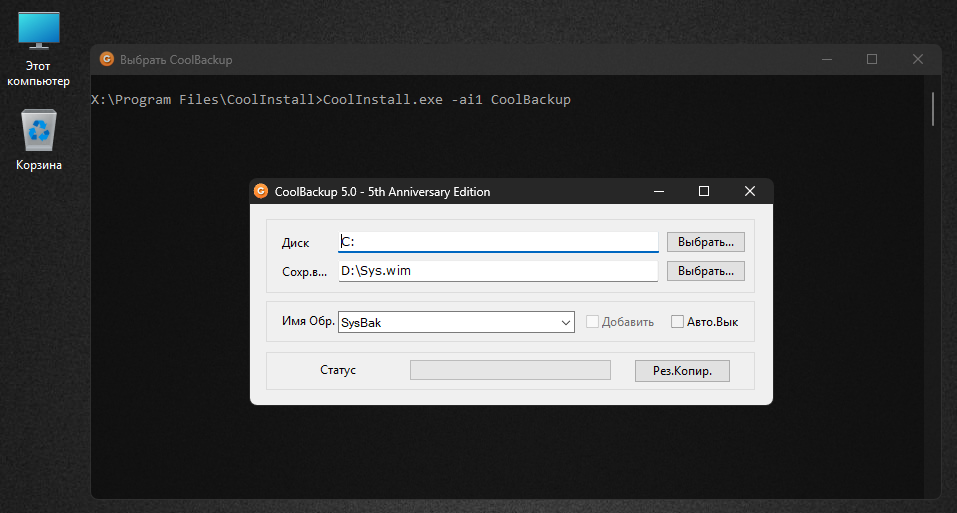Maximize the Выбрать CoolBackup console window
957x513 pixels.
tap(872, 59)
